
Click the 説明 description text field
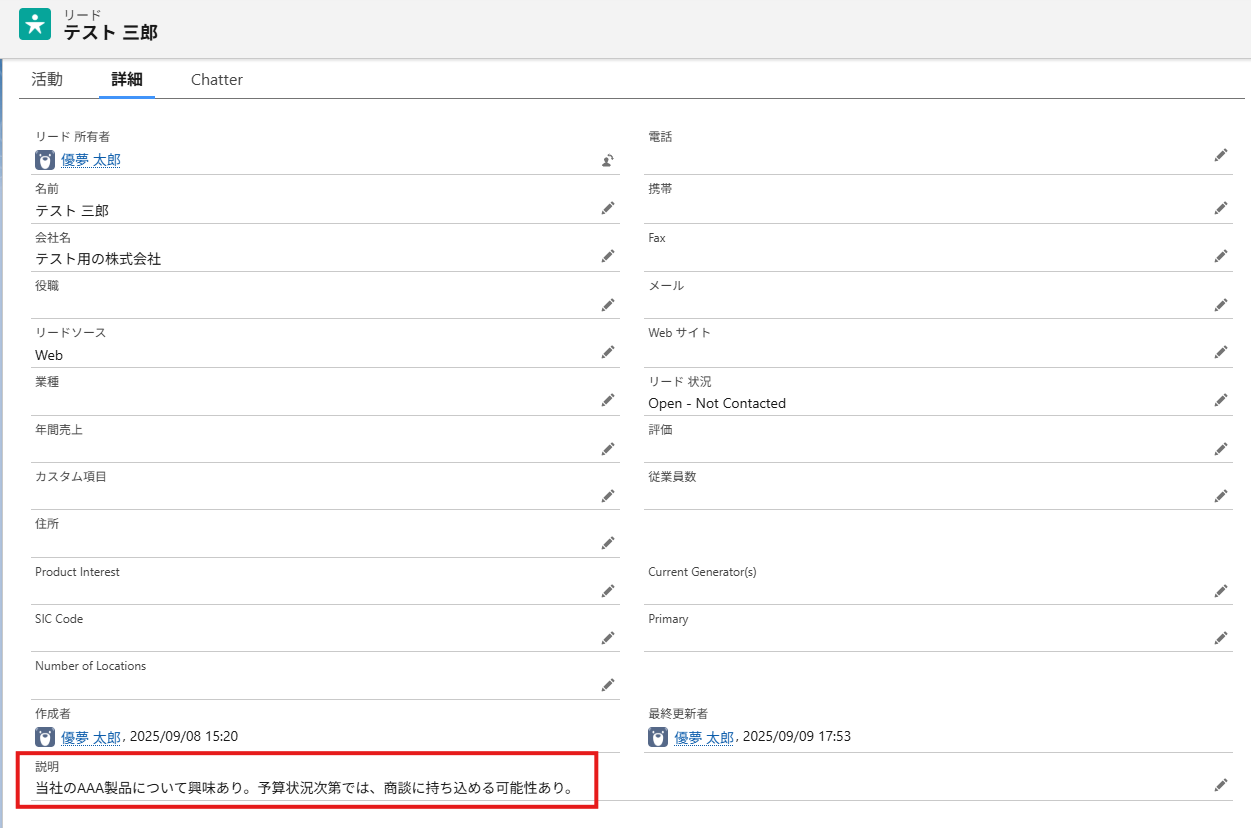coord(304,788)
